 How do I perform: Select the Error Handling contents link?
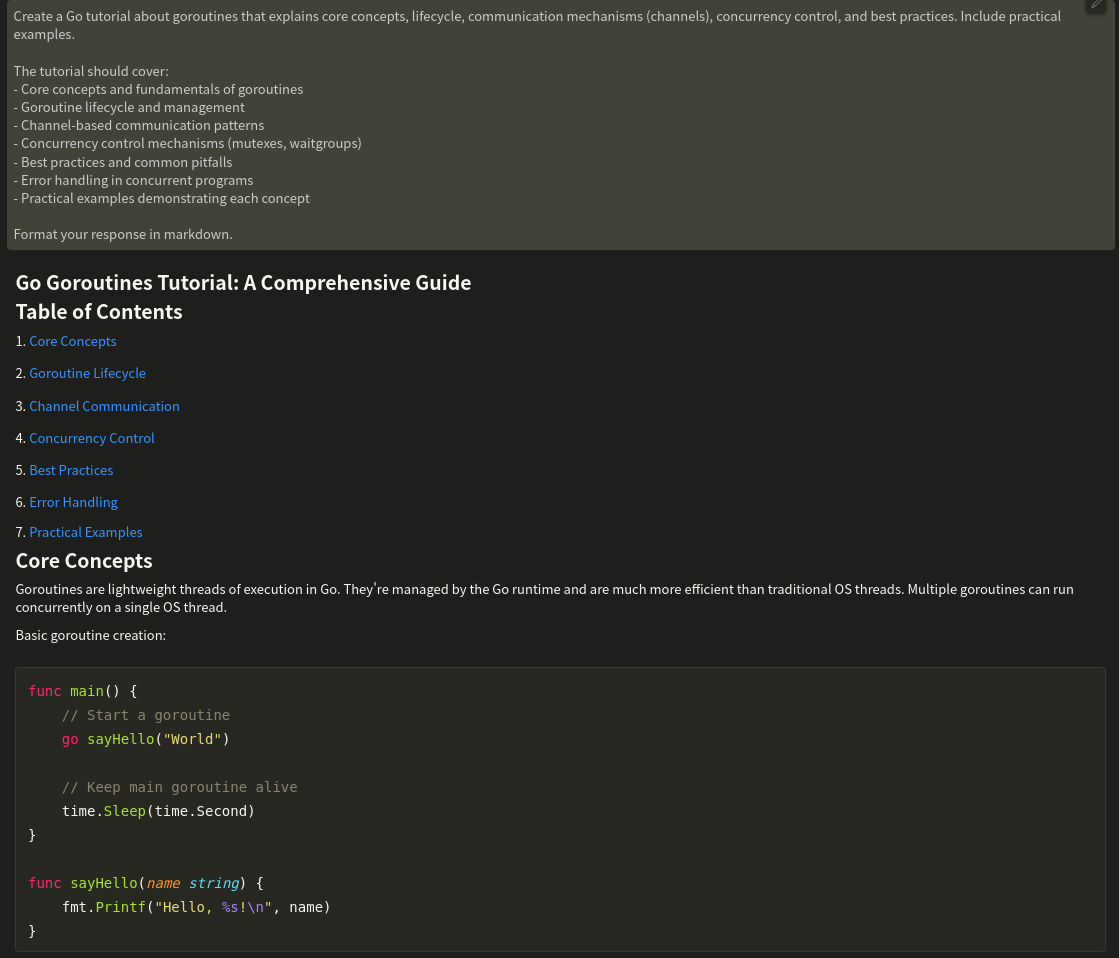pyautogui.click(x=73, y=502)
